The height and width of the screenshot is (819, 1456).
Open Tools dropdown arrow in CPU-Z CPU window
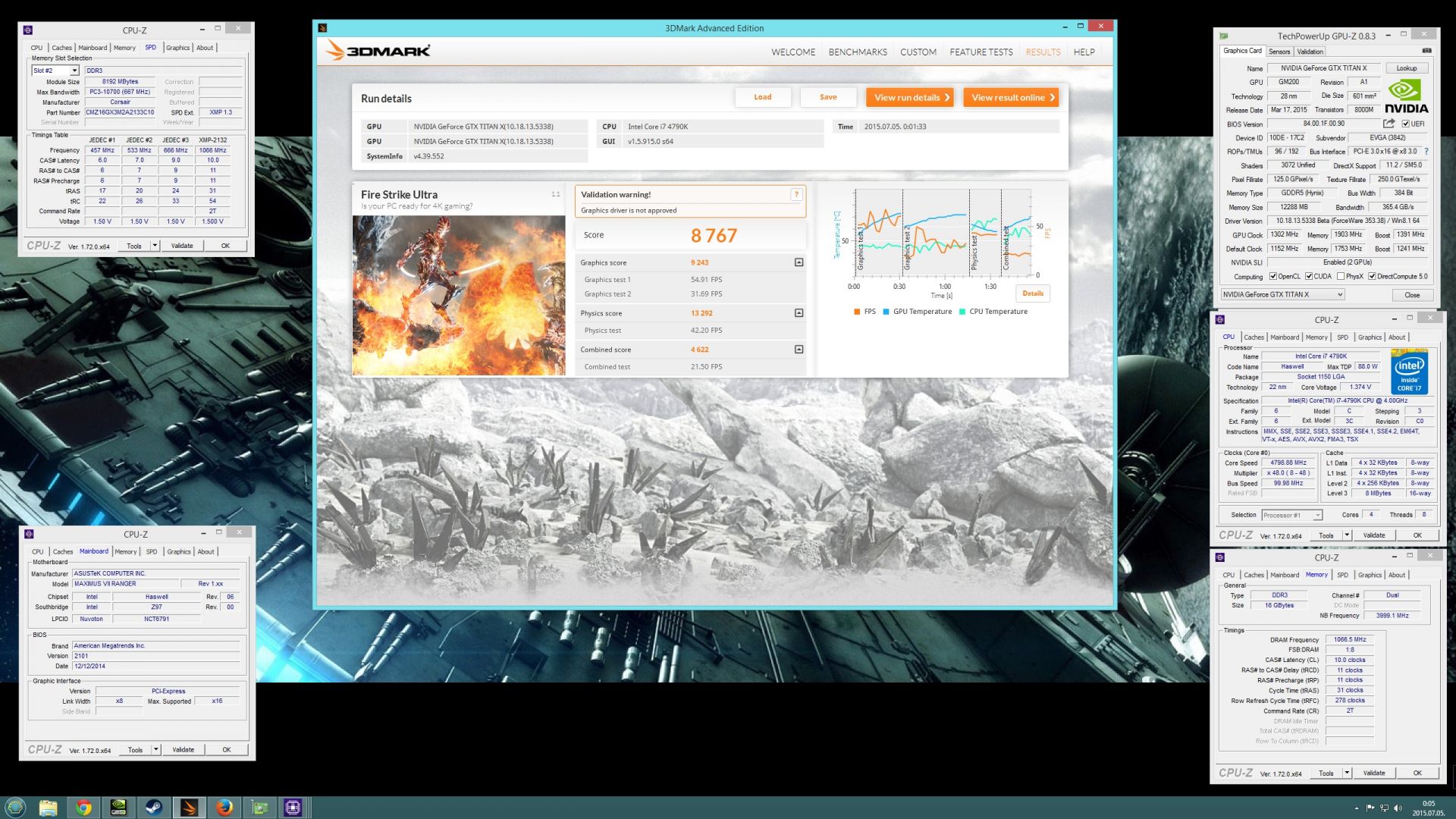tap(1347, 535)
